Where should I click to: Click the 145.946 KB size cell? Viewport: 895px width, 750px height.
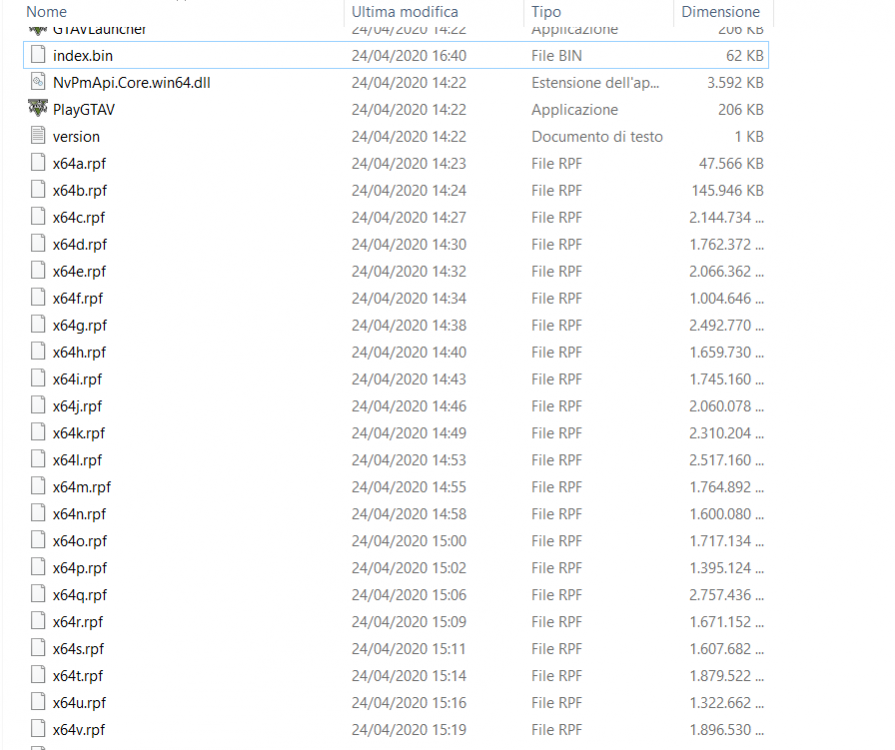tap(728, 190)
